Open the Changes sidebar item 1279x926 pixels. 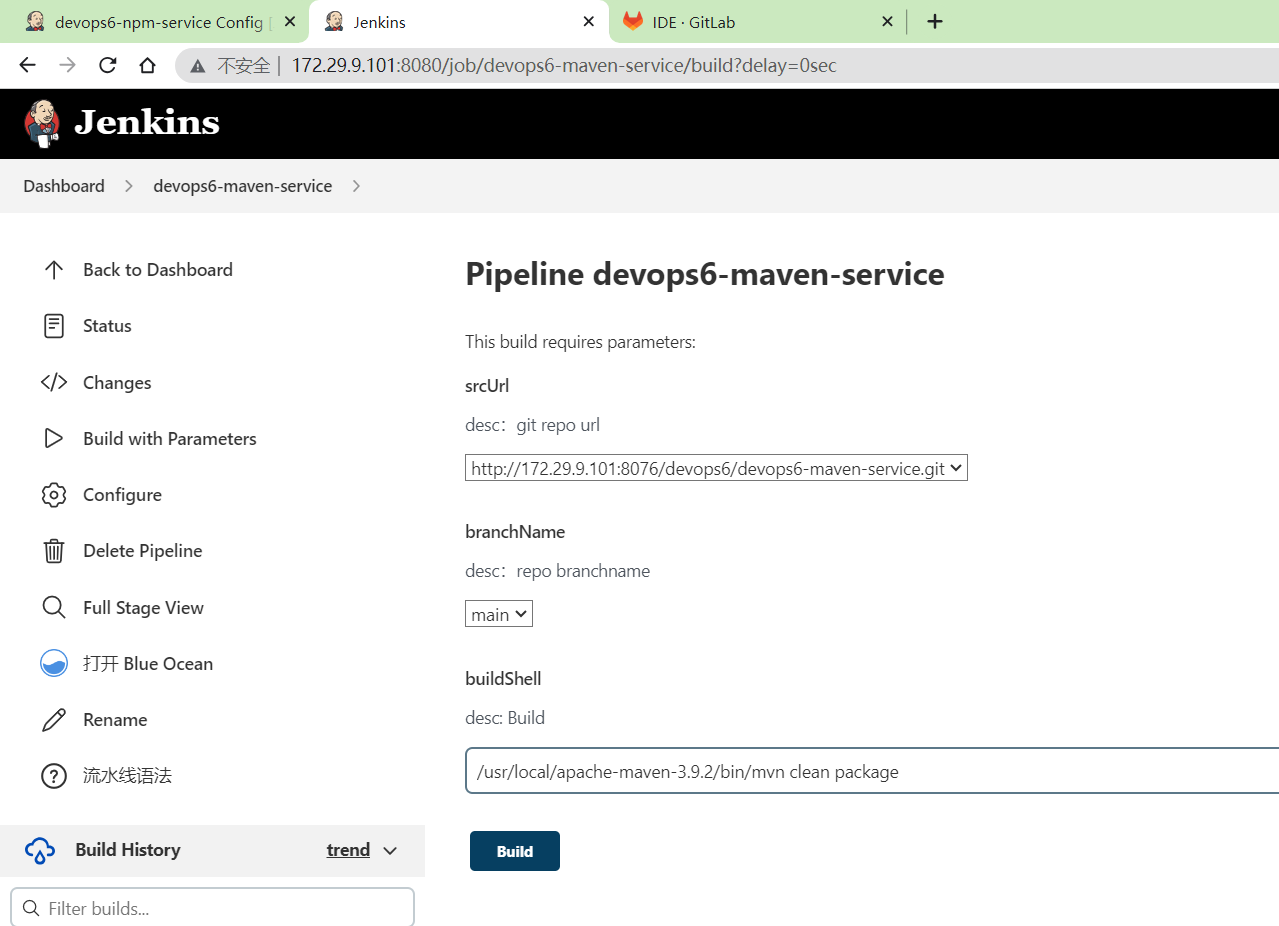coord(117,383)
